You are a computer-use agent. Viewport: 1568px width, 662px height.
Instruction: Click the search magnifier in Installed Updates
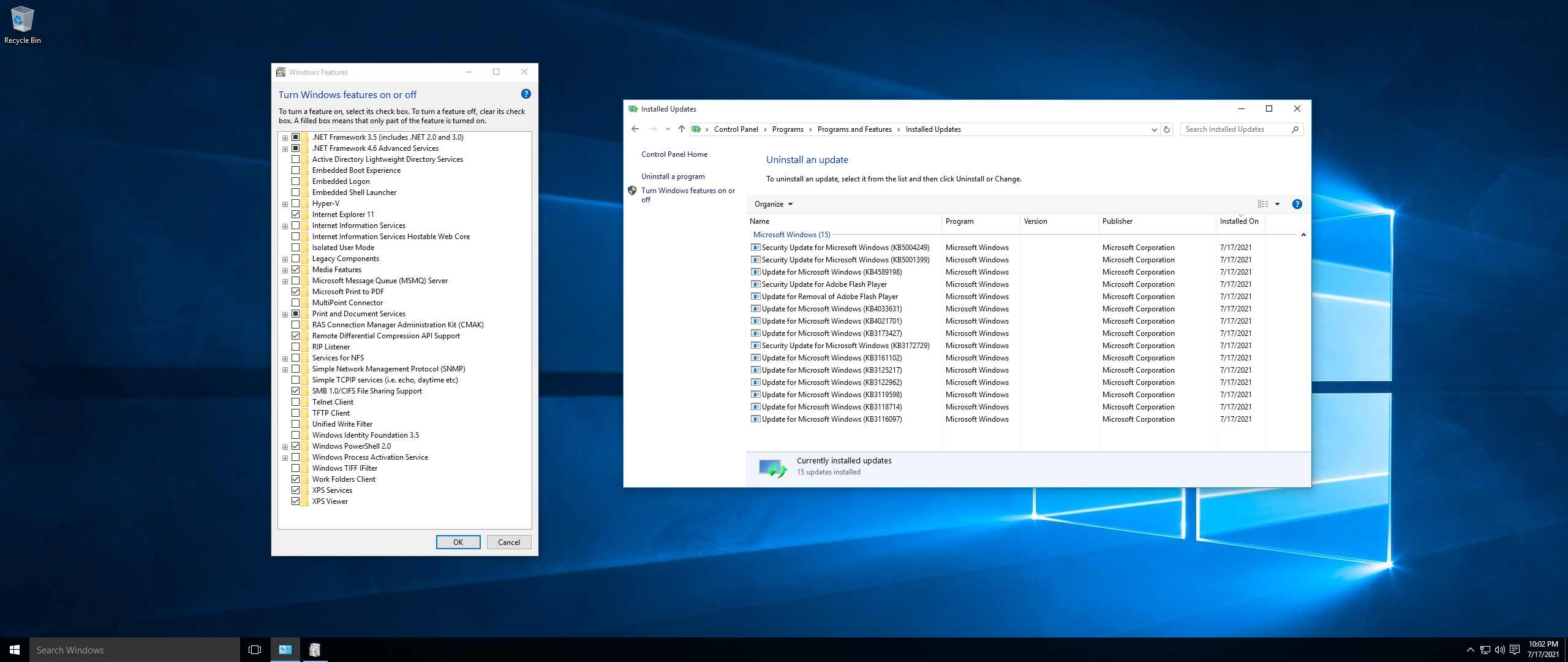pos(1295,129)
